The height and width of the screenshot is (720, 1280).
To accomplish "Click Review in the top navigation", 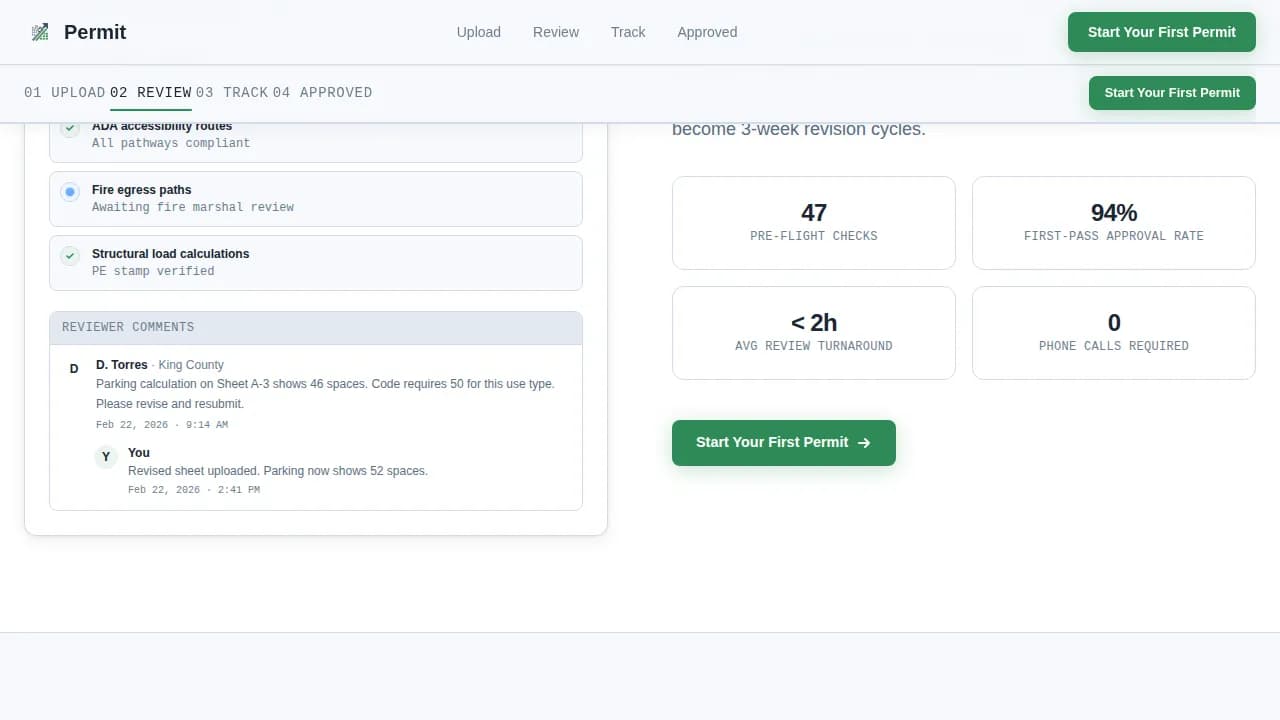I will coord(555,32).
